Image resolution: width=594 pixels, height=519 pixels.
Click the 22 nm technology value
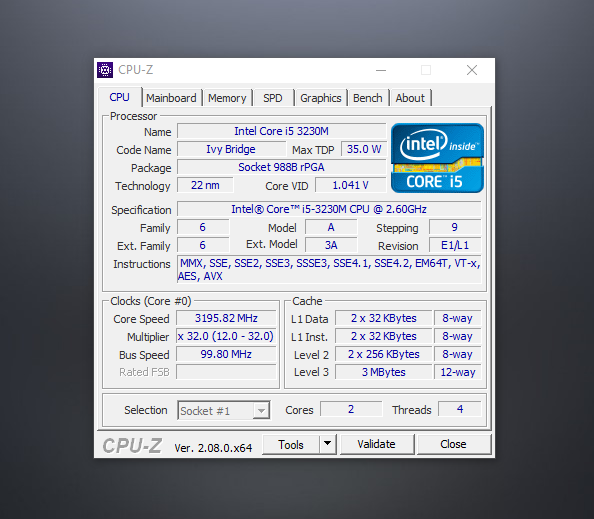205,185
